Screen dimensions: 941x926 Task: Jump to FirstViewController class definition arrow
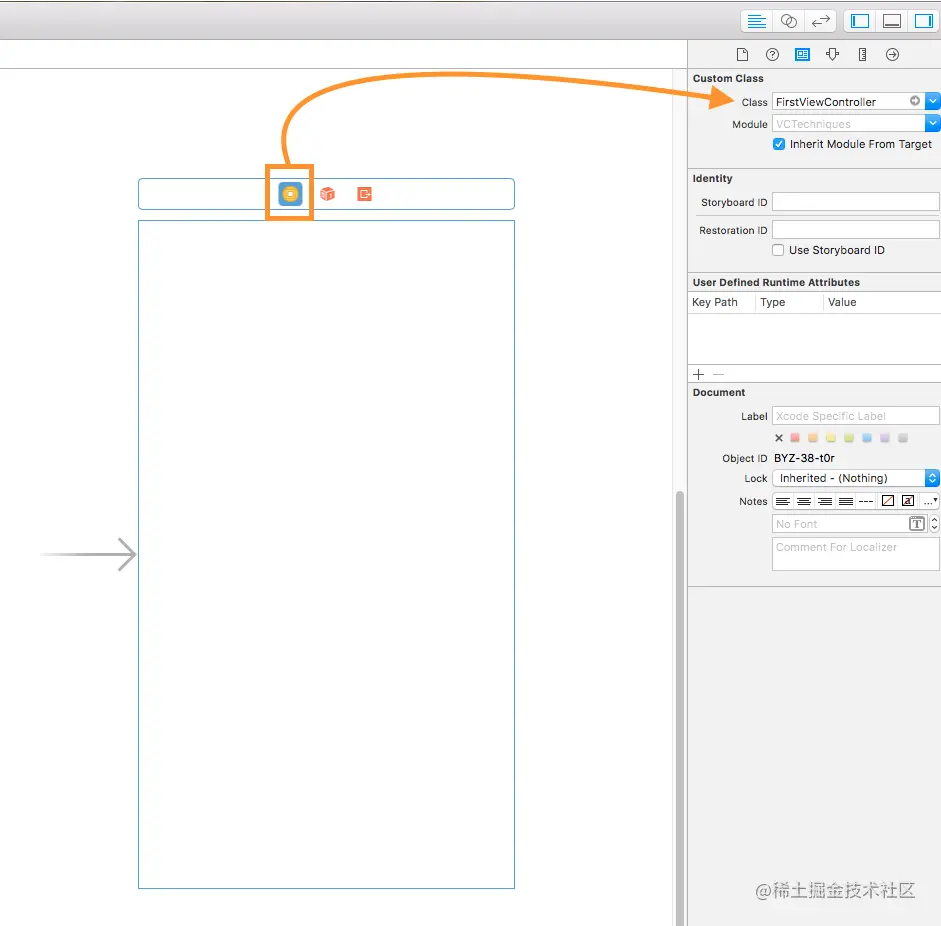915,101
